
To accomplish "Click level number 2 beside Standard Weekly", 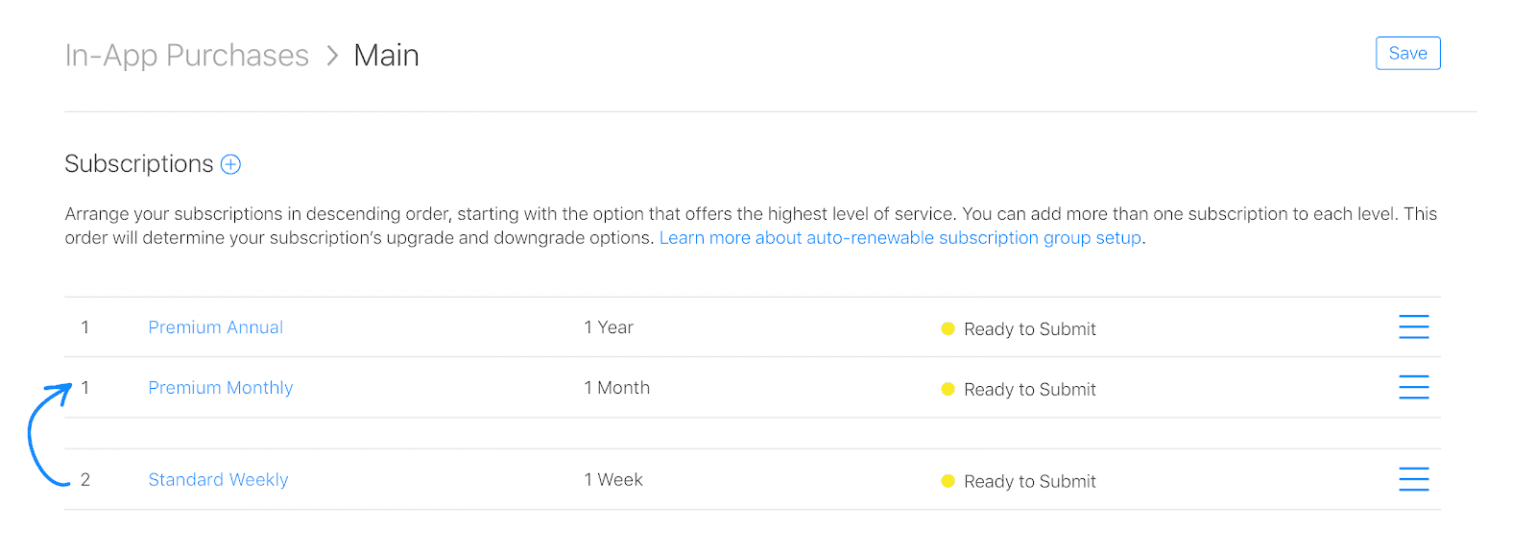I will [85, 480].
